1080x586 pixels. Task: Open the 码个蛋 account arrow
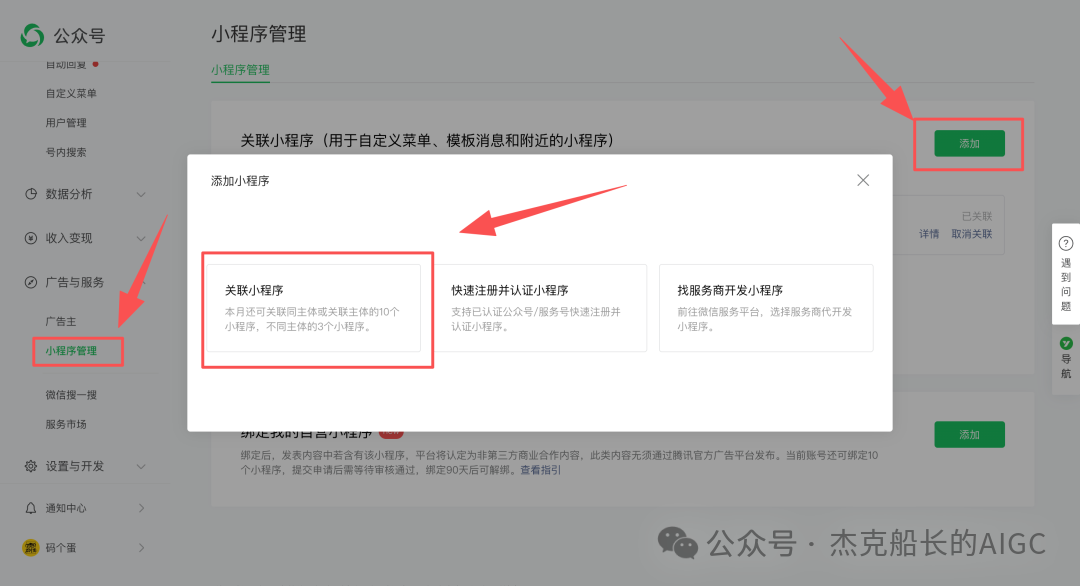click(141, 548)
